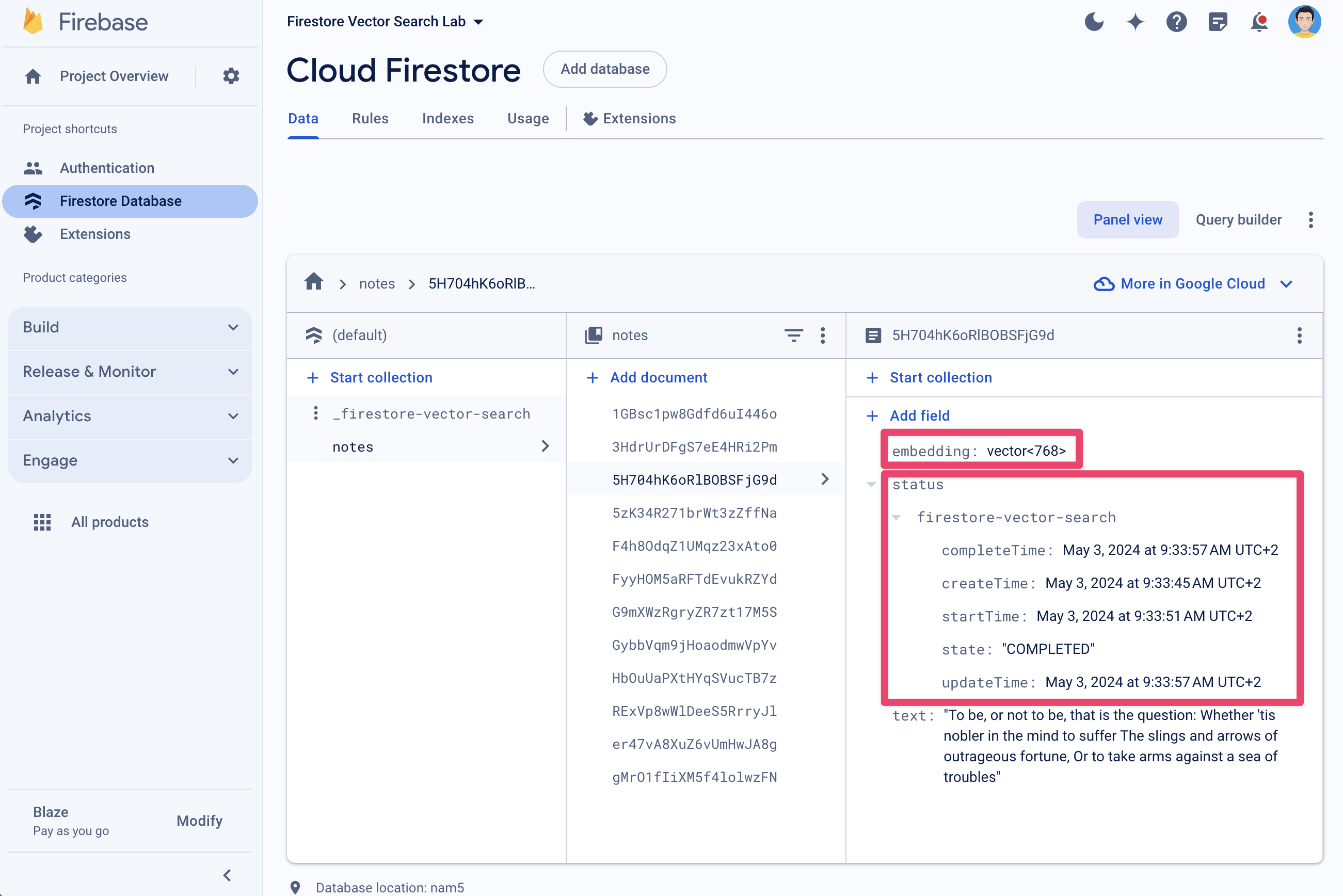1343x896 pixels.
Task: Click the document filter icon in notes panel
Action: (795, 335)
